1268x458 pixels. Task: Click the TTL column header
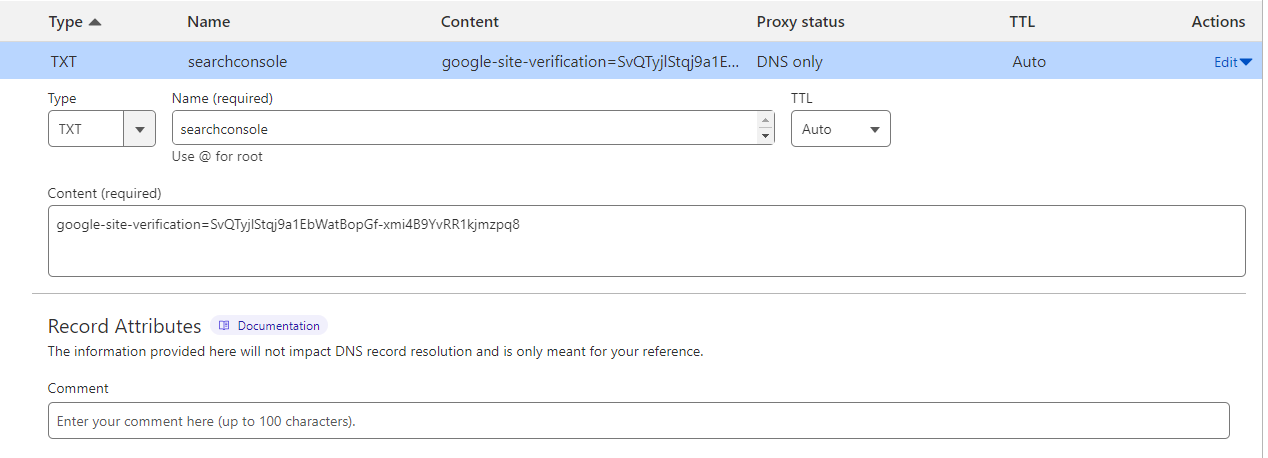click(1024, 21)
